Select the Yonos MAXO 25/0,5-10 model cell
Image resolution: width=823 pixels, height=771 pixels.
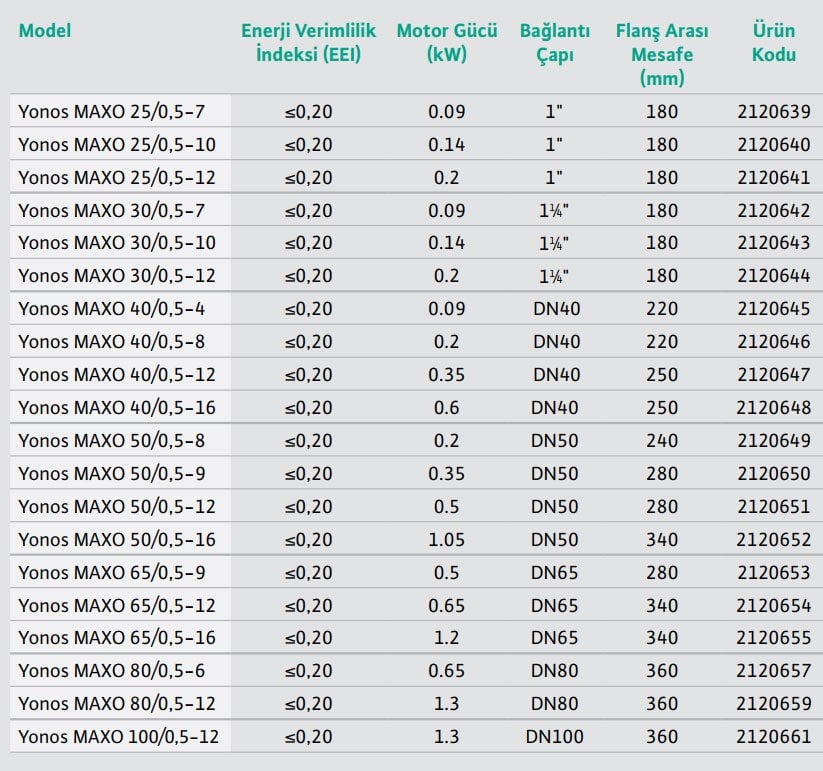pos(120,144)
